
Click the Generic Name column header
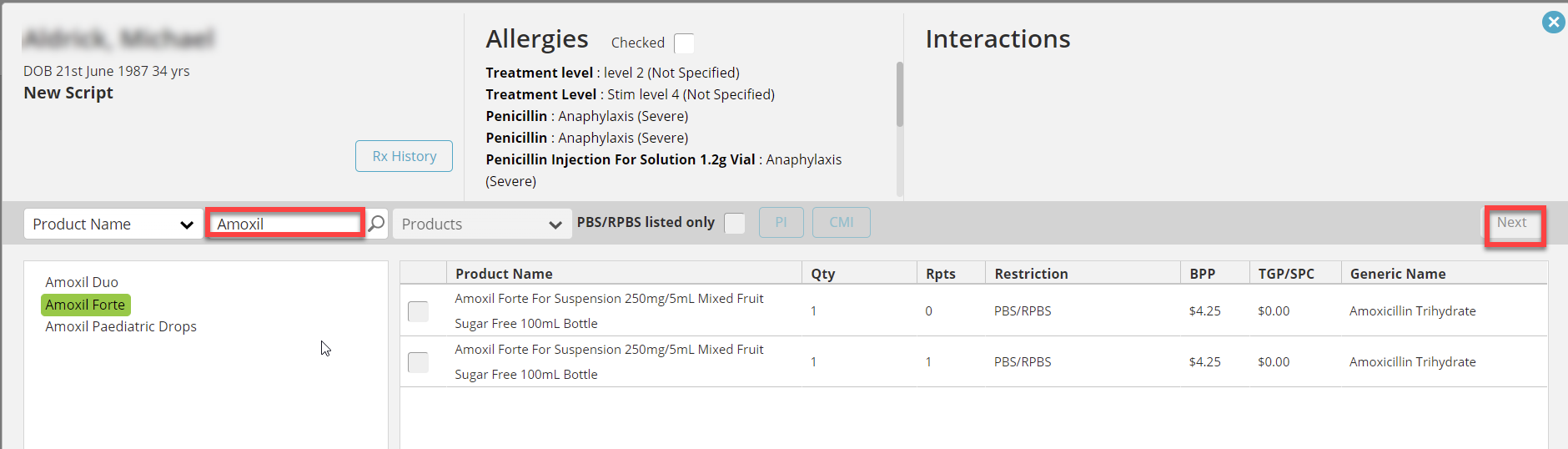click(x=1398, y=274)
